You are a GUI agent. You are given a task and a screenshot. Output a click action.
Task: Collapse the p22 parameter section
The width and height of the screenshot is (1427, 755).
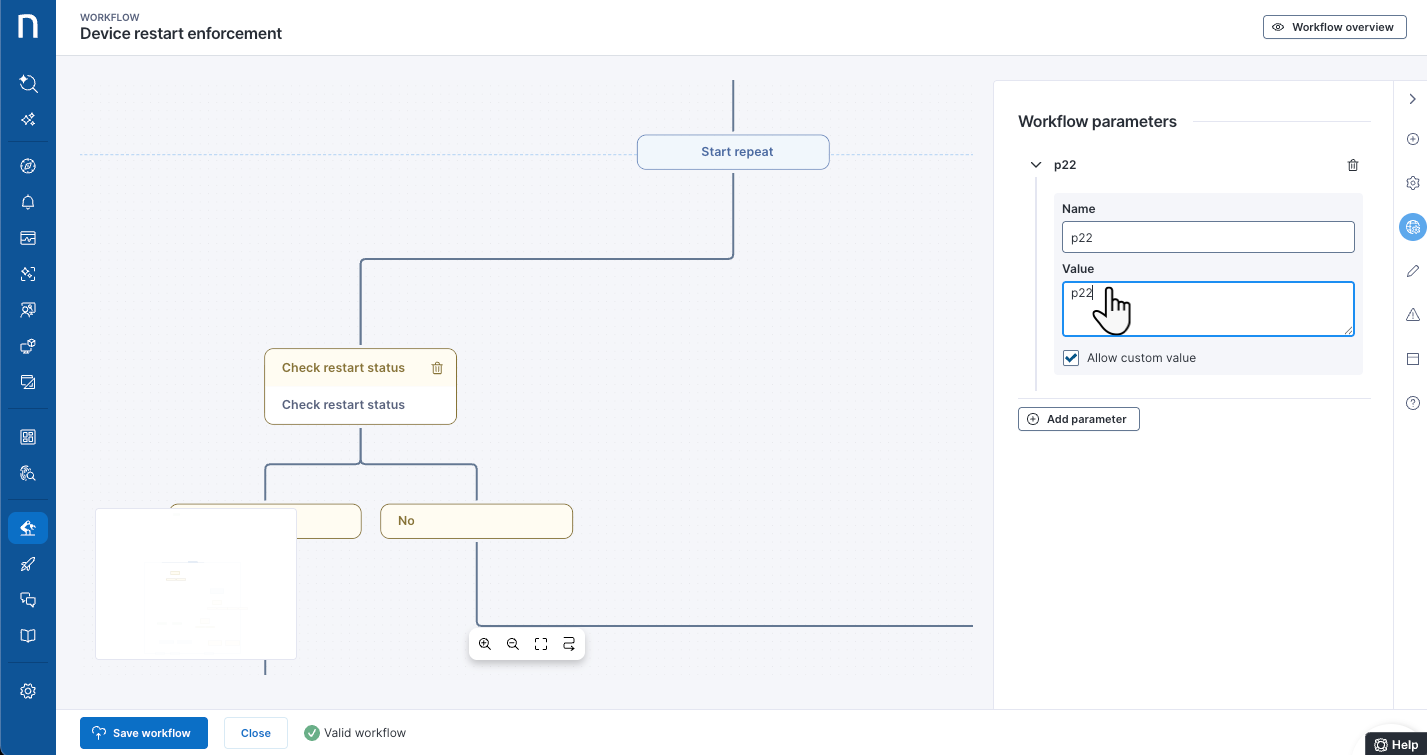point(1036,165)
